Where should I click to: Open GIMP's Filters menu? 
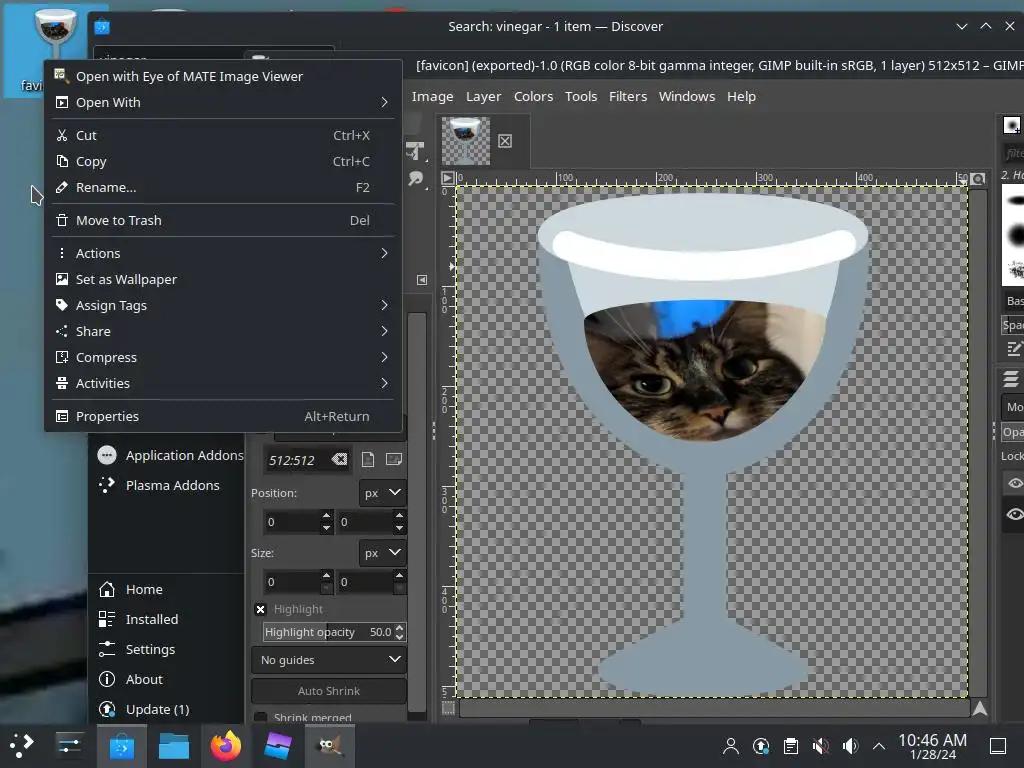point(628,97)
